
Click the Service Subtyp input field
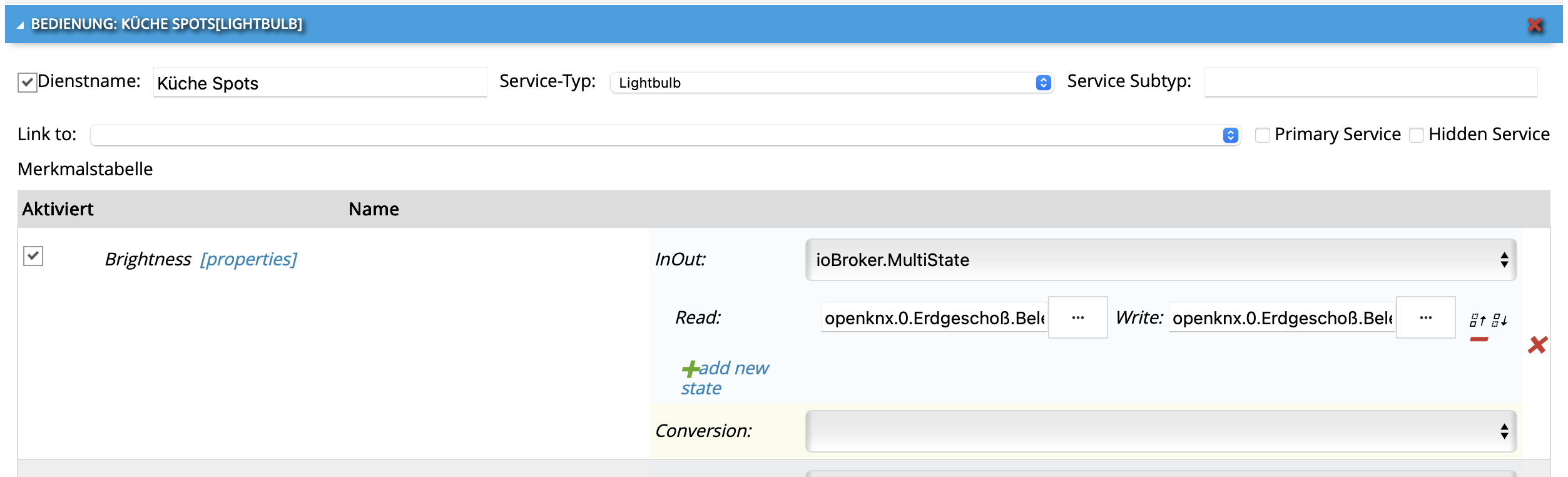point(1370,82)
